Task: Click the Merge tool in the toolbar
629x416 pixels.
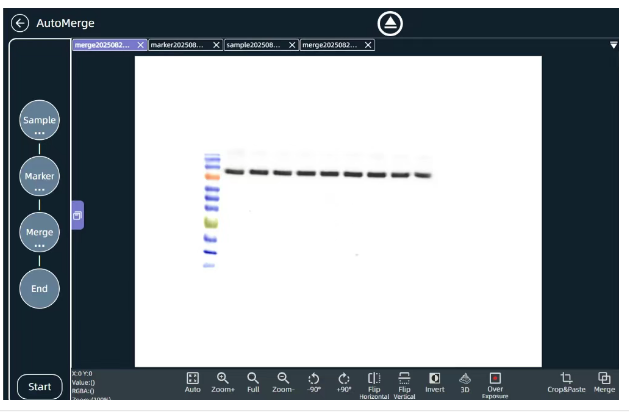Action: [604, 378]
